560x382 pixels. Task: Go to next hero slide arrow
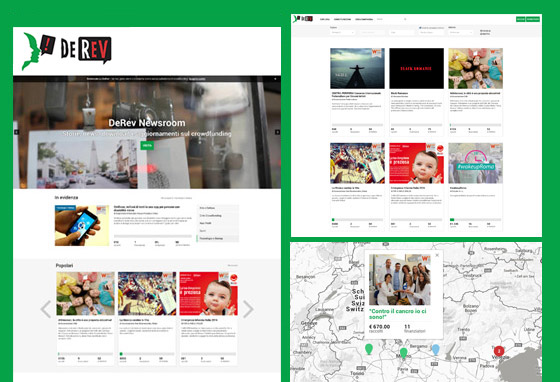pyautogui.click(x=278, y=132)
